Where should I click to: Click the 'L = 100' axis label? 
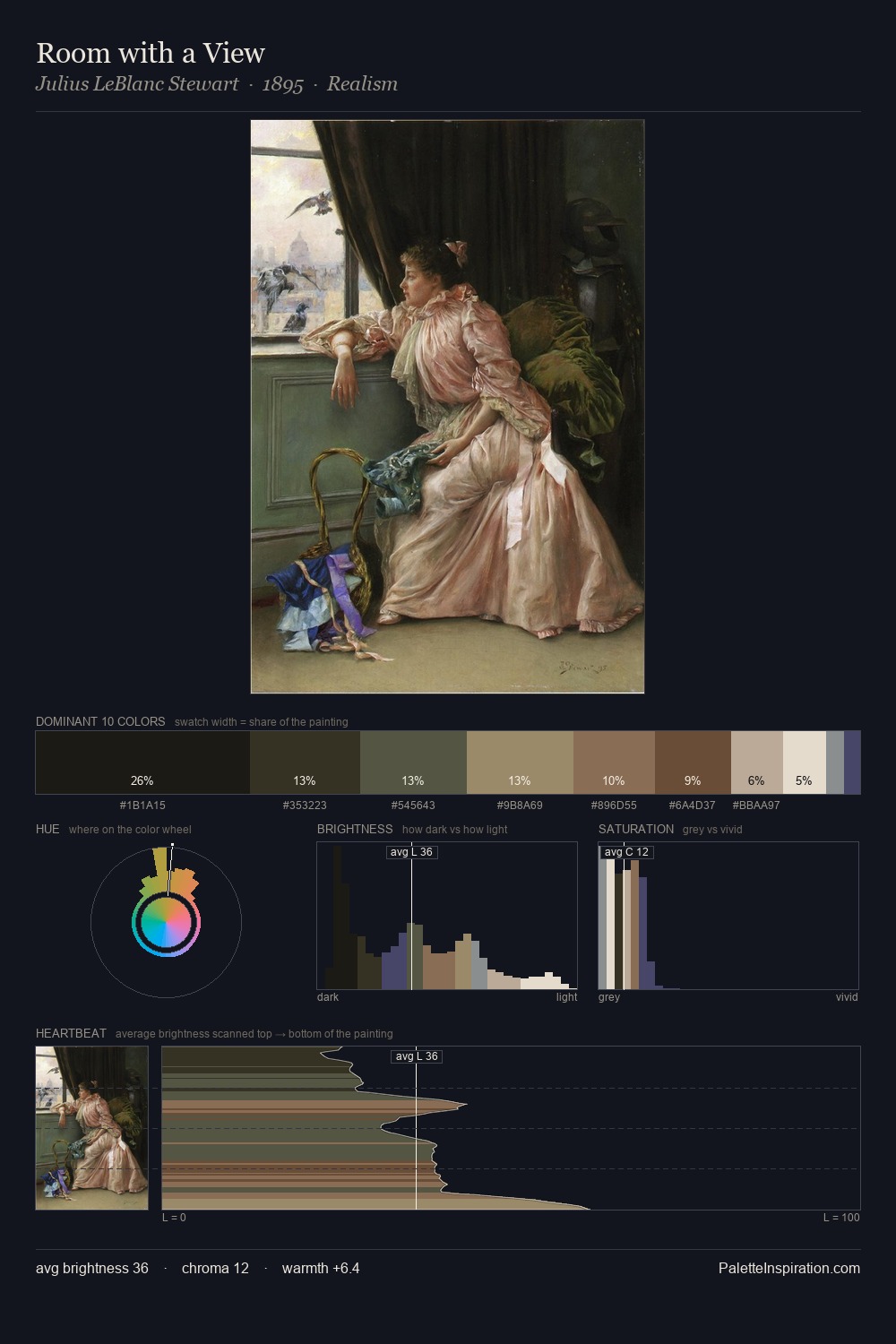841,1218
